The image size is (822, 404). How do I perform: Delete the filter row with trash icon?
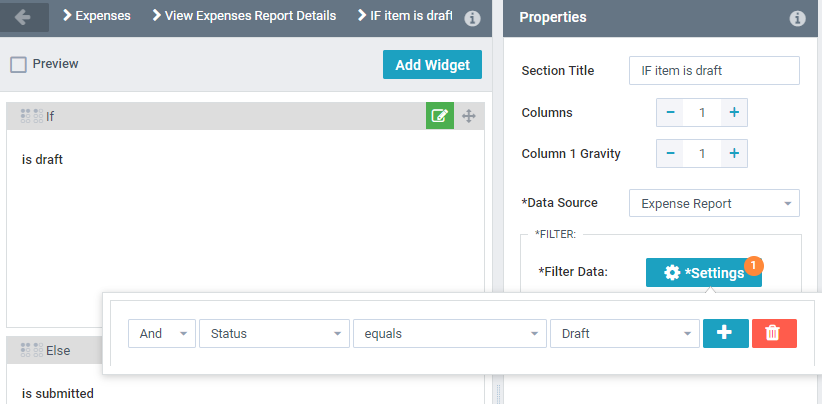pos(774,333)
